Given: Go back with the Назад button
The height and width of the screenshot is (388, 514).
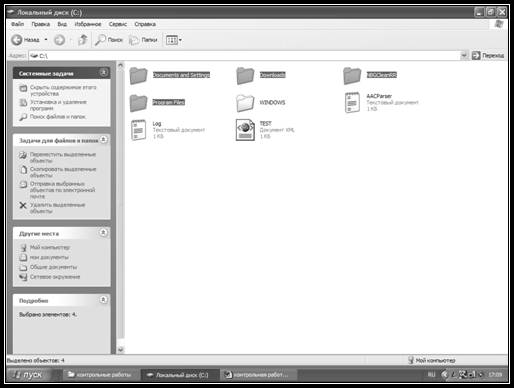Looking at the screenshot, I should point(25,40).
